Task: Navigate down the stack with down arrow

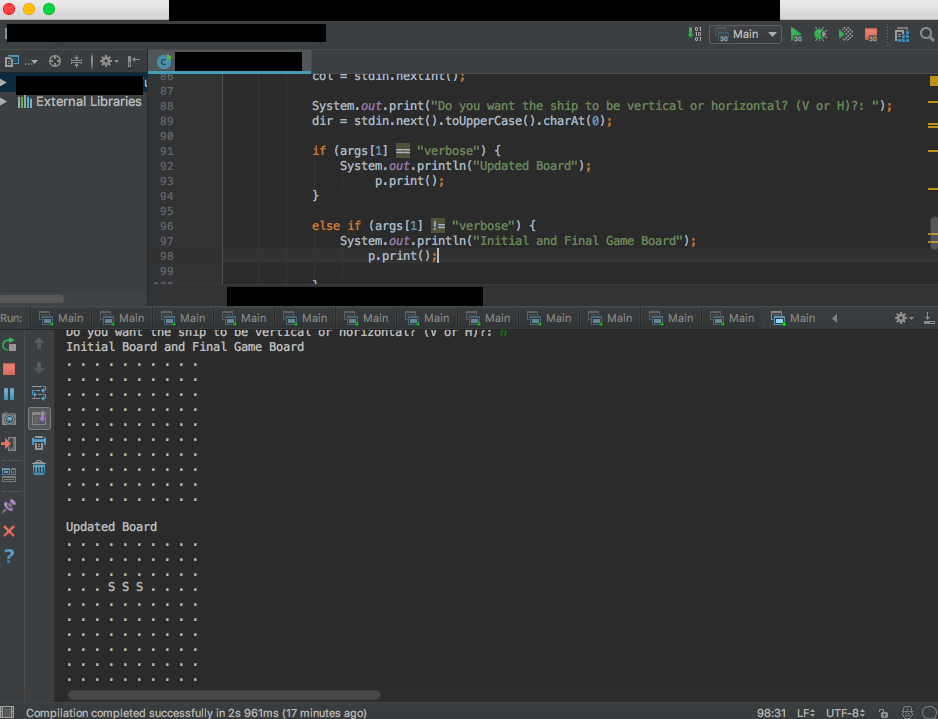Action: point(38,368)
